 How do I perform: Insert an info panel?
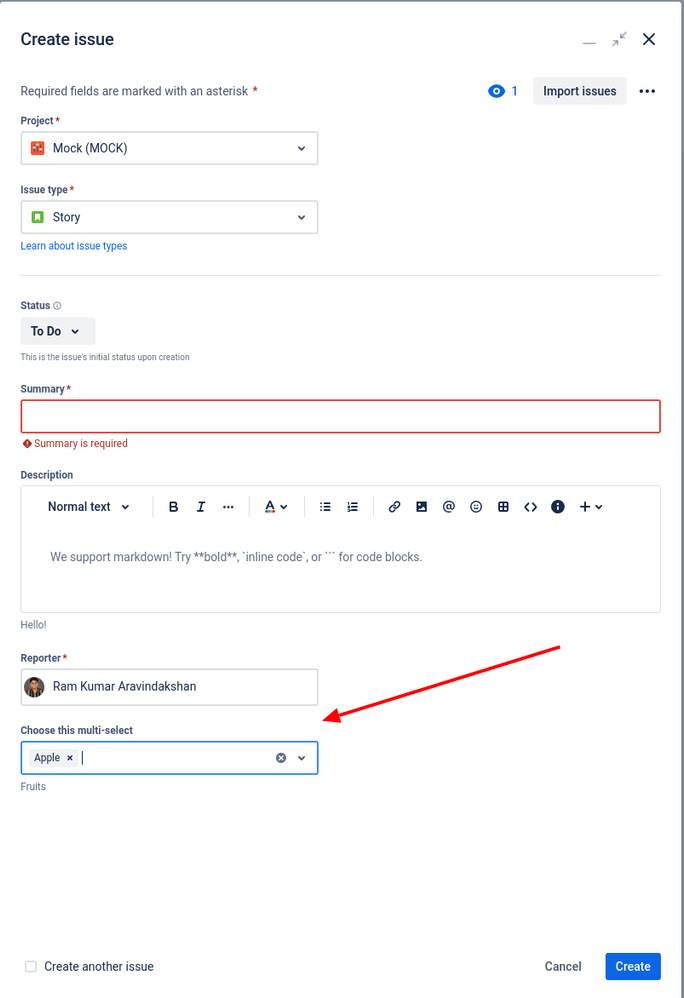coord(558,507)
